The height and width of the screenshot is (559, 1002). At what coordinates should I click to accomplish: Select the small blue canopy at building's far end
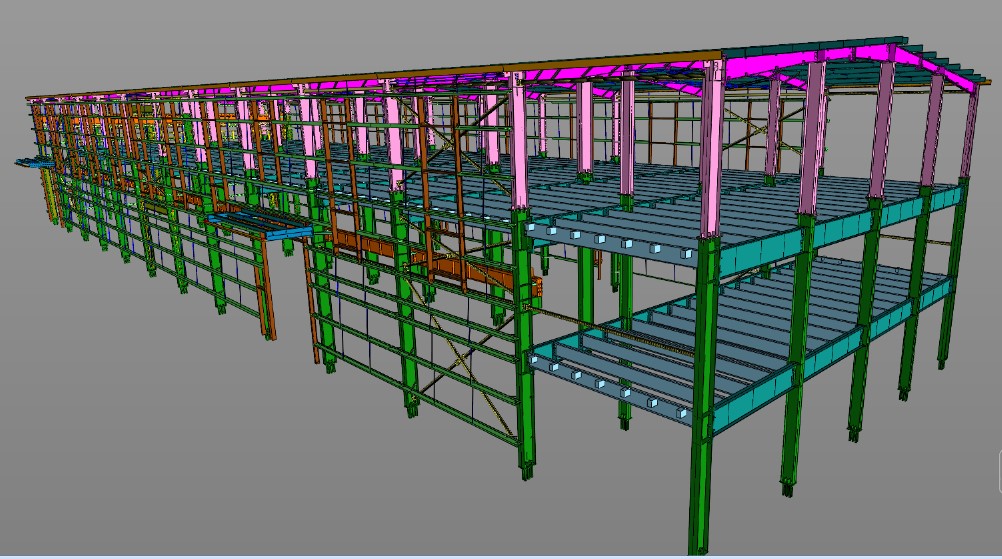35,164
